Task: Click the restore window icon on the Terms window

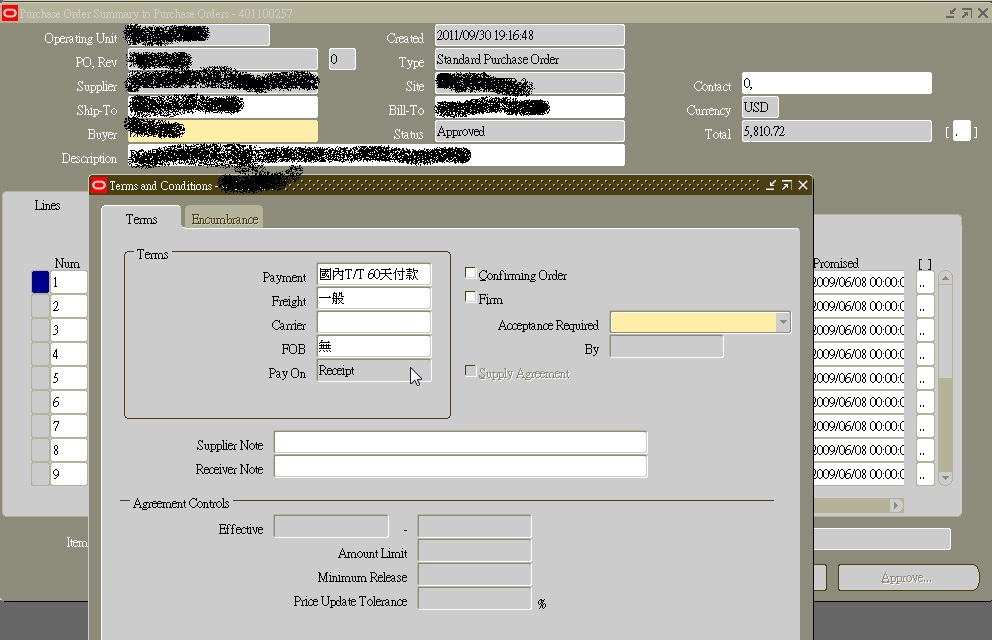Action: coord(785,184)
